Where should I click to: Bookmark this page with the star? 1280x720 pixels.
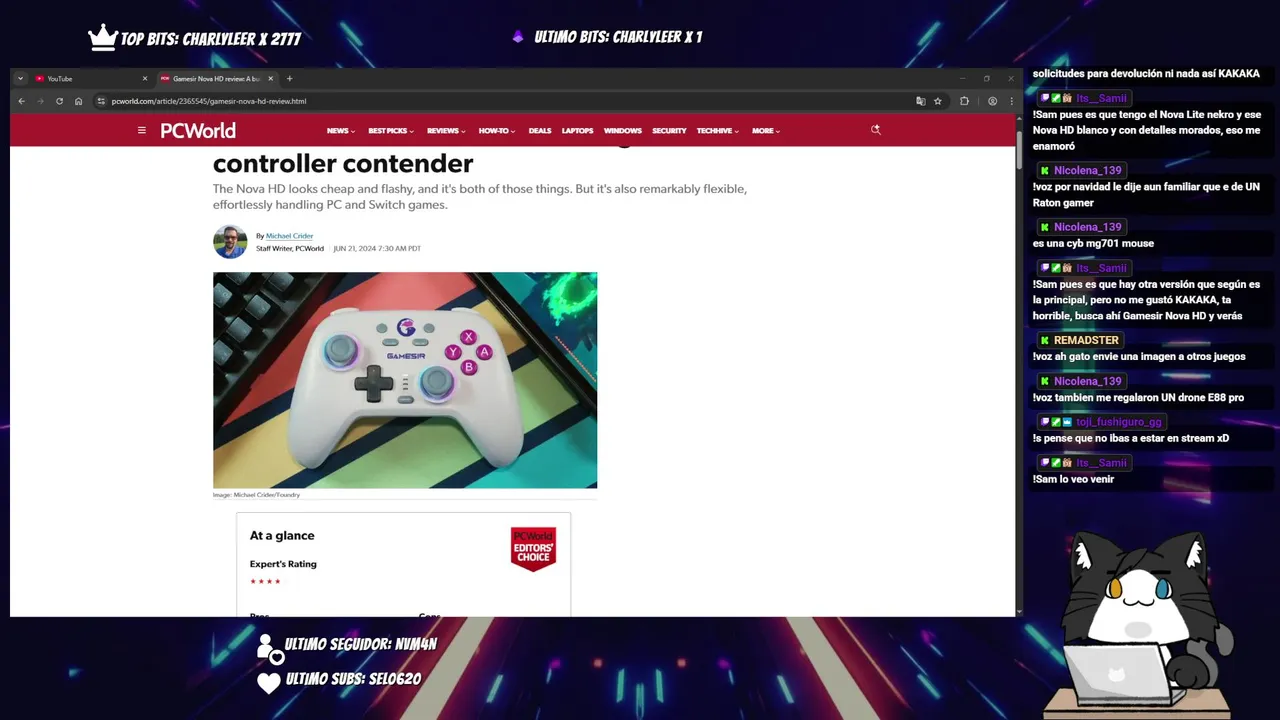click(x=938, y=101)
